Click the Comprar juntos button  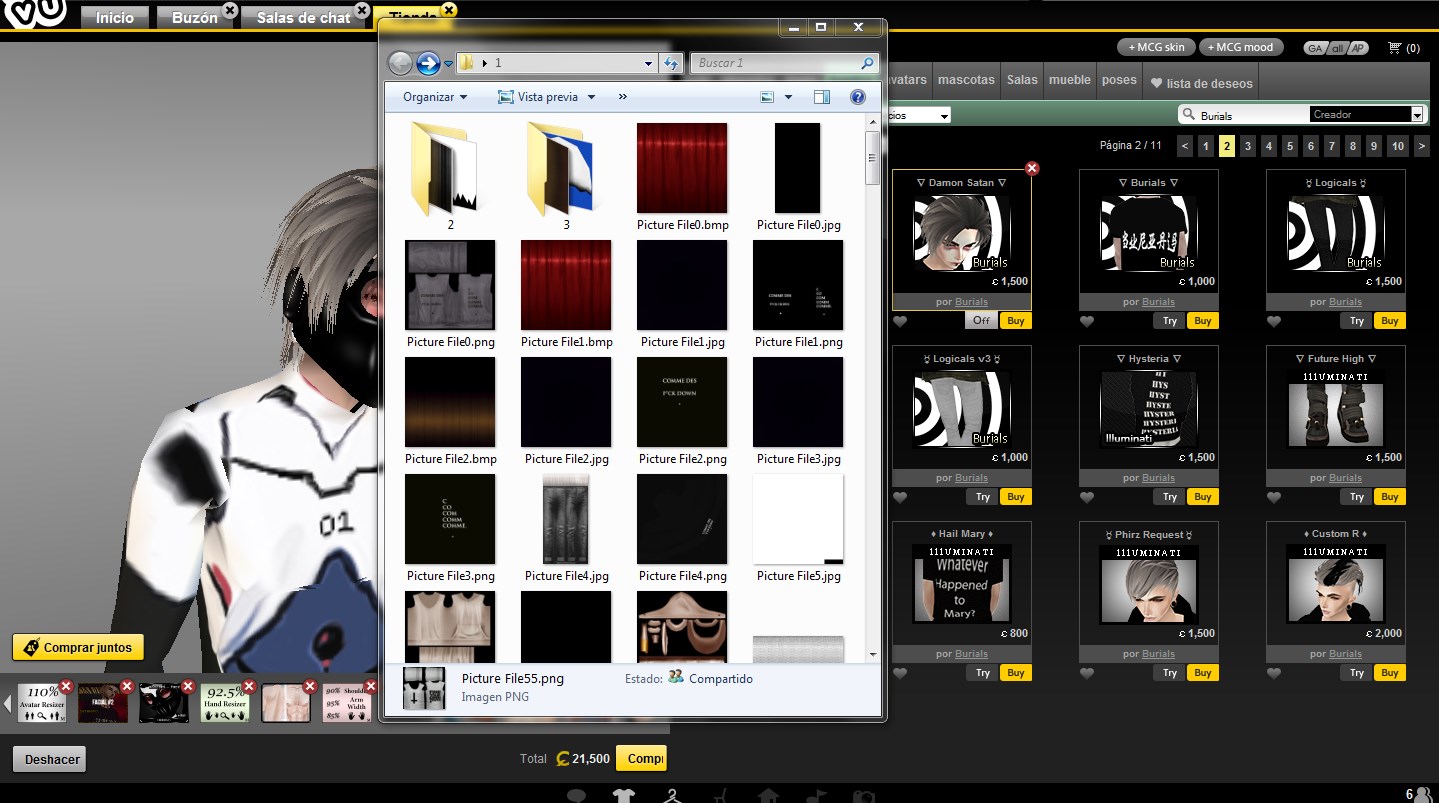point(78,647)
